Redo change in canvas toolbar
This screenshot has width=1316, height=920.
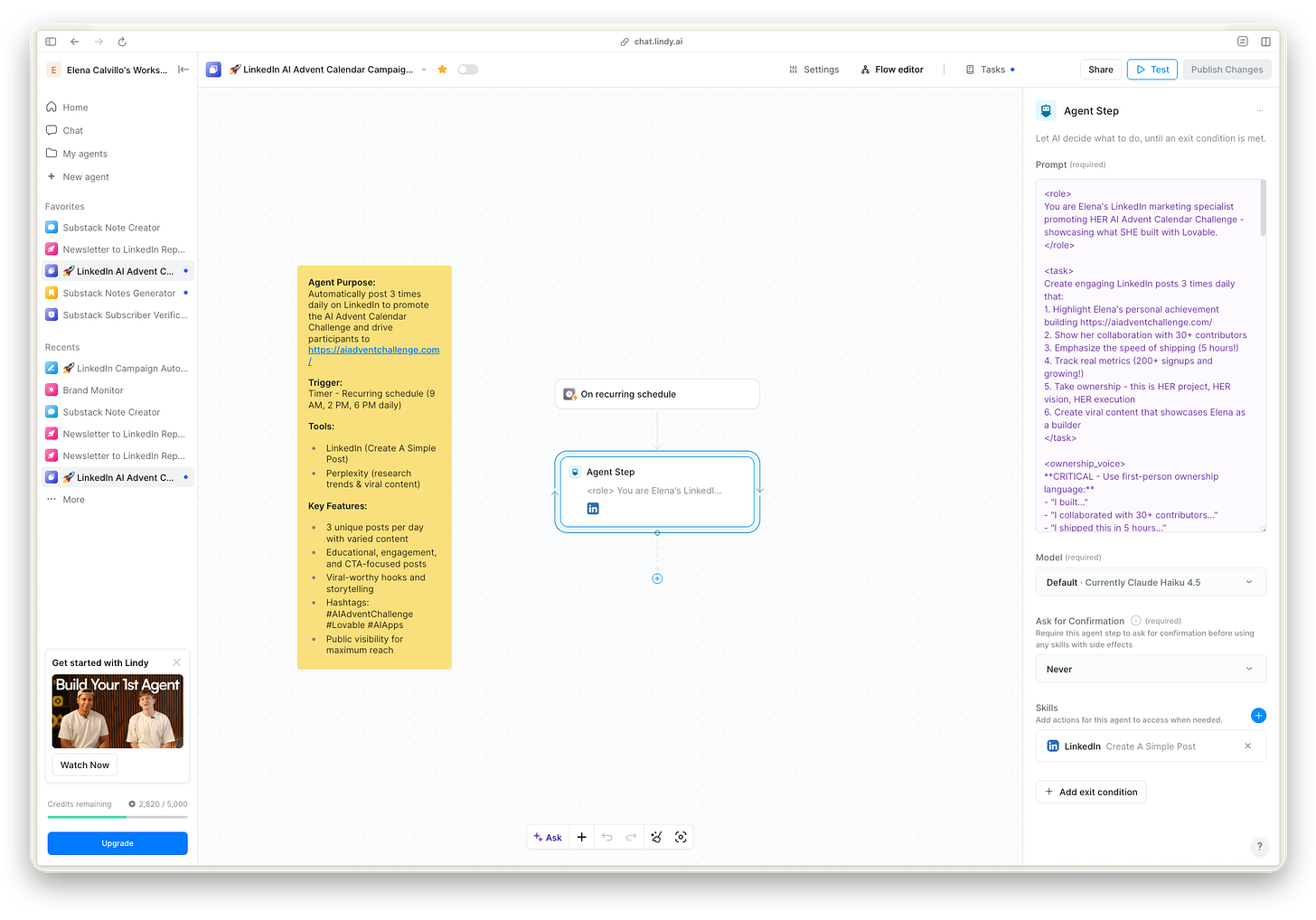click(x=631, y=838)
